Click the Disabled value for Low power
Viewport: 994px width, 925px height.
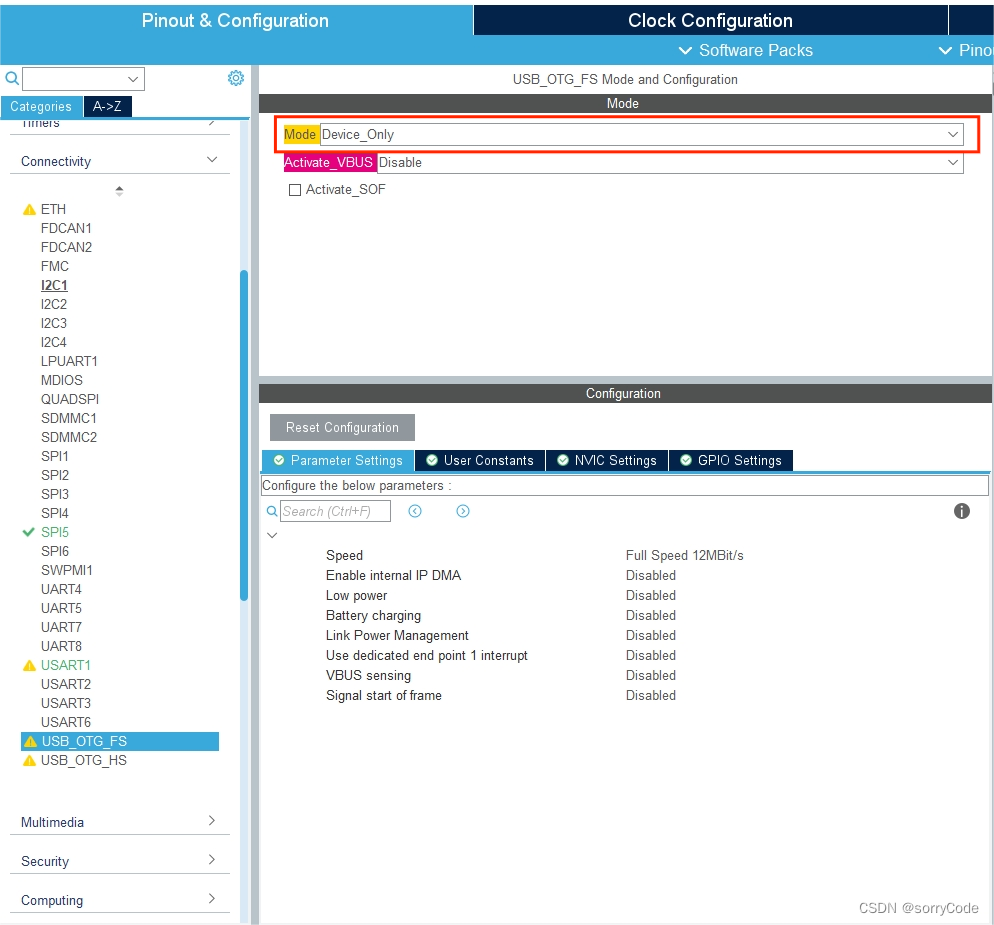pyautogui.click(x=650, y=595)
